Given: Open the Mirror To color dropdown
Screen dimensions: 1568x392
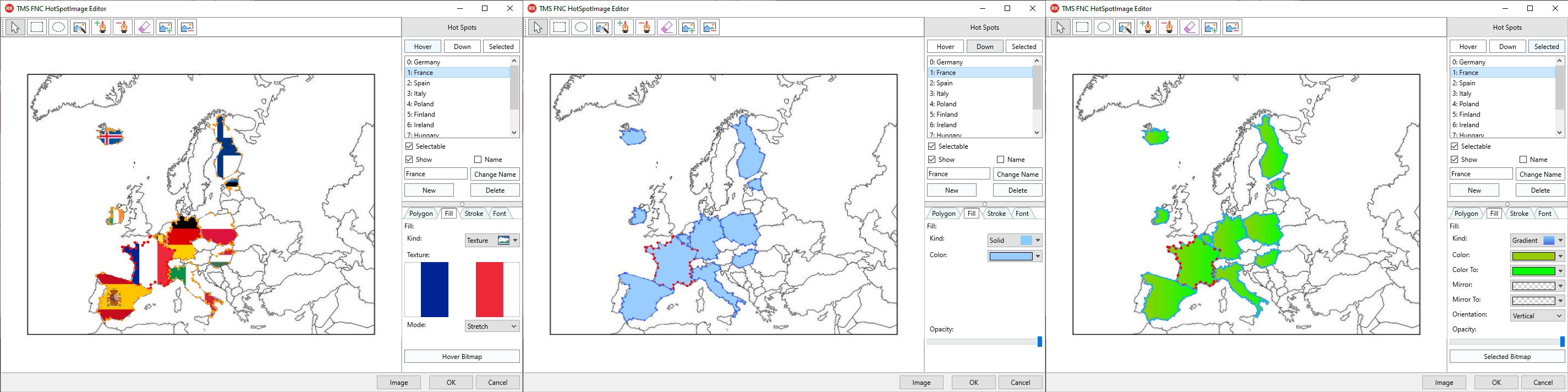Looking at the screenshot, I should (1538, 300).
